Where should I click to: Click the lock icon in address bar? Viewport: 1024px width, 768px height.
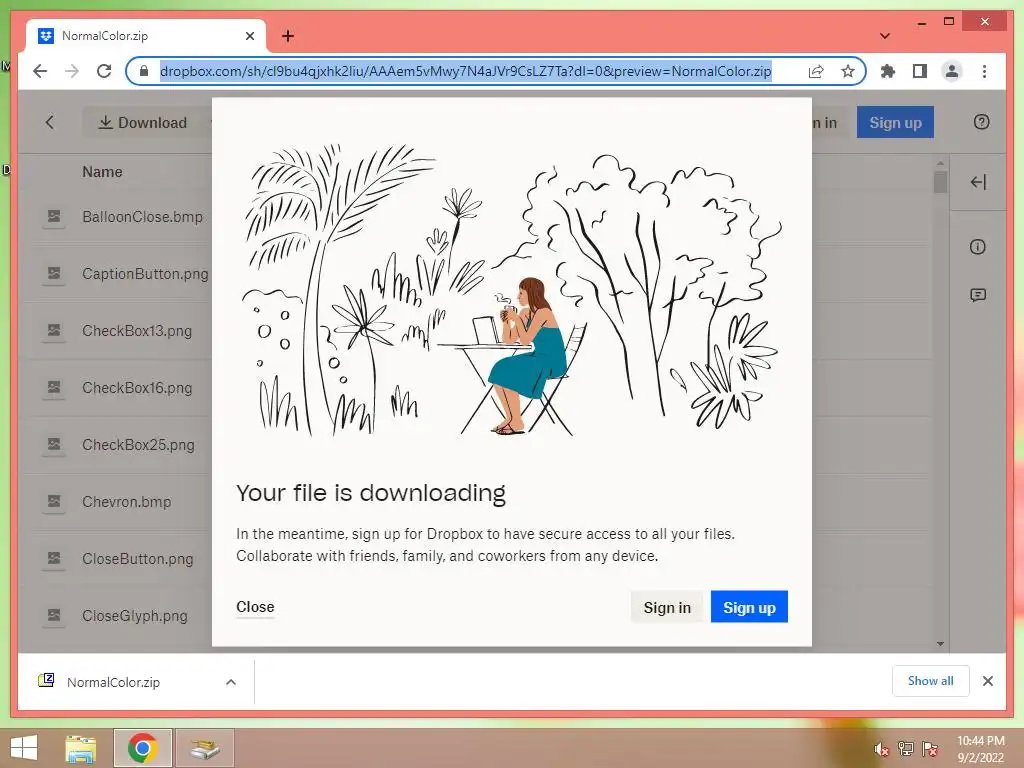(x=144, y=71)
